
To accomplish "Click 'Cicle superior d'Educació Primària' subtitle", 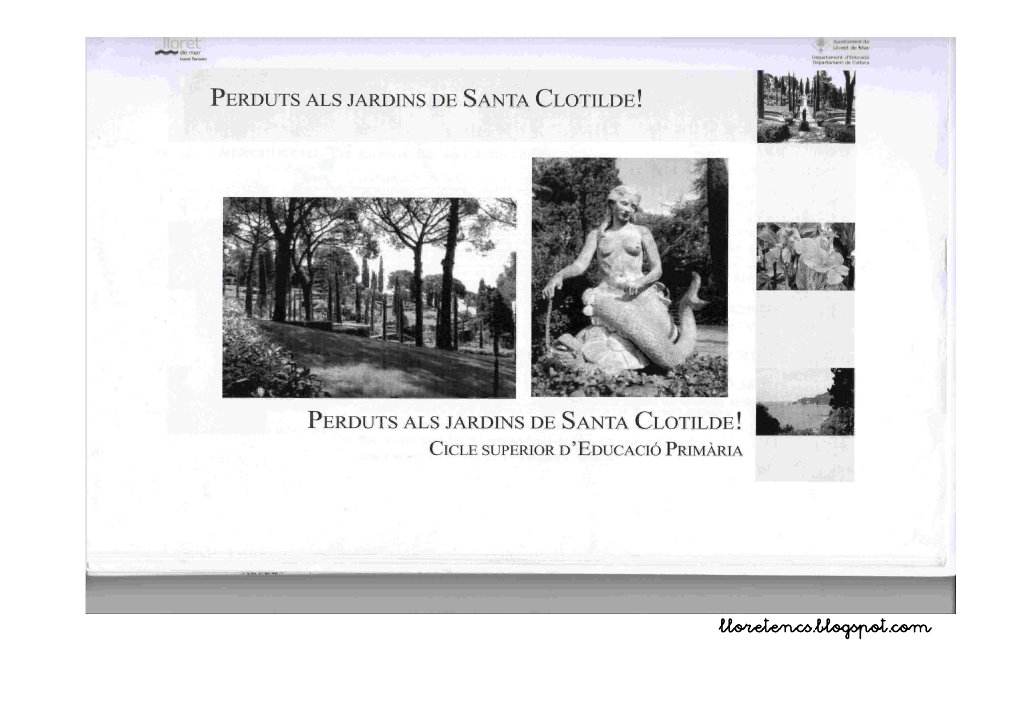I will click(x=586, y=449).
